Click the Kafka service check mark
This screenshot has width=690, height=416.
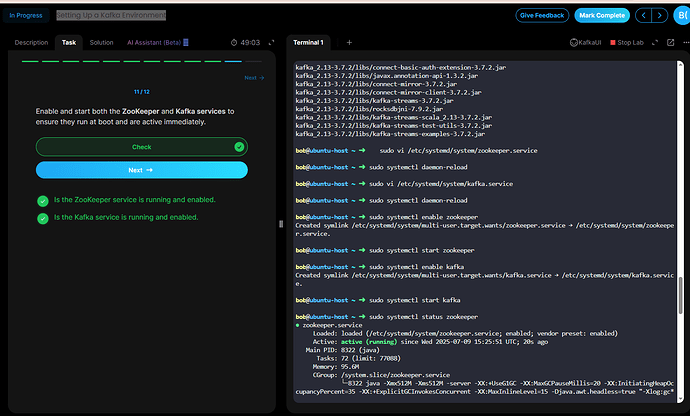42,217
